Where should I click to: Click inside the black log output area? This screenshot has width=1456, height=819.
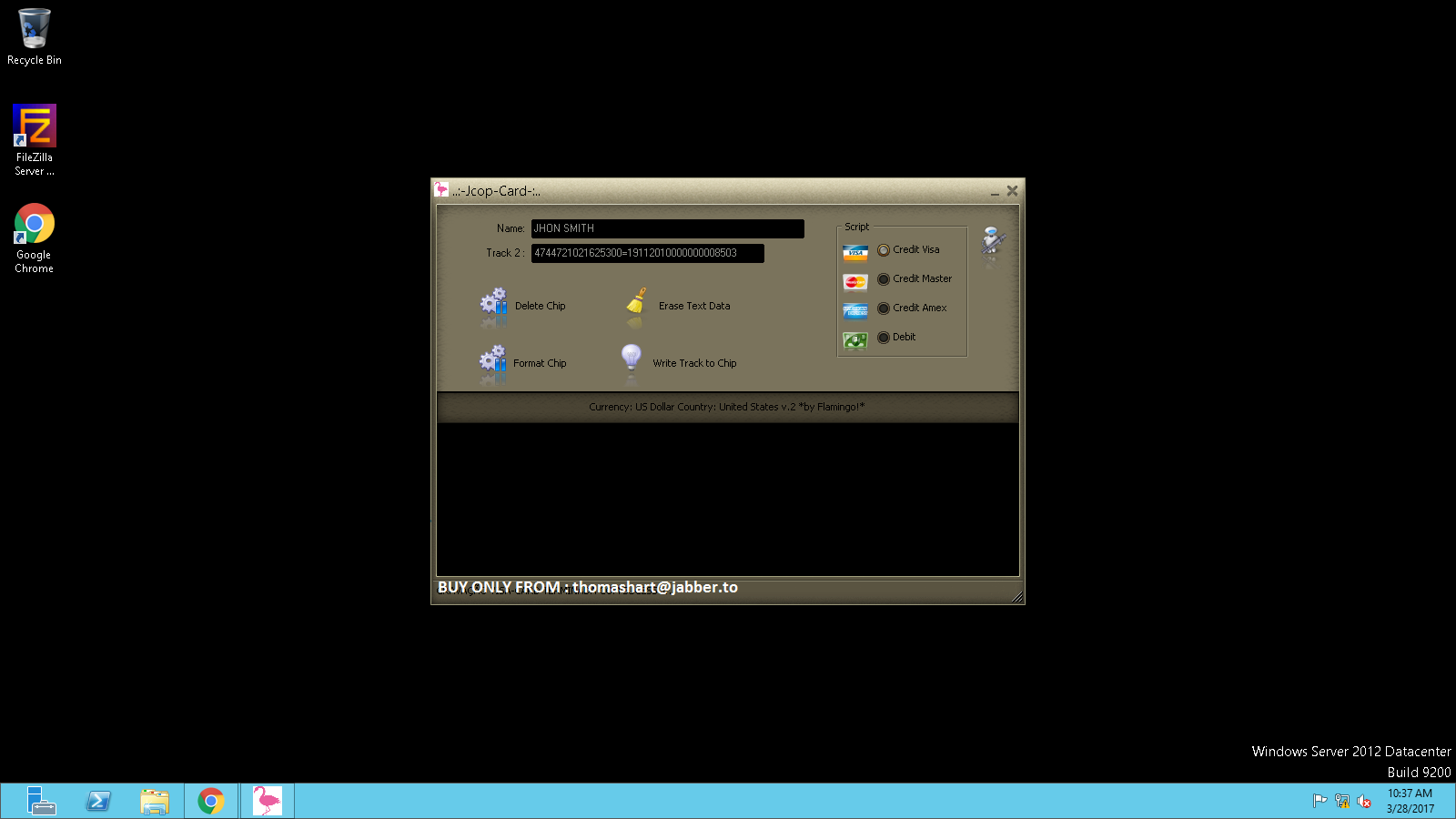pyautogui.click(x=728, y=499)
